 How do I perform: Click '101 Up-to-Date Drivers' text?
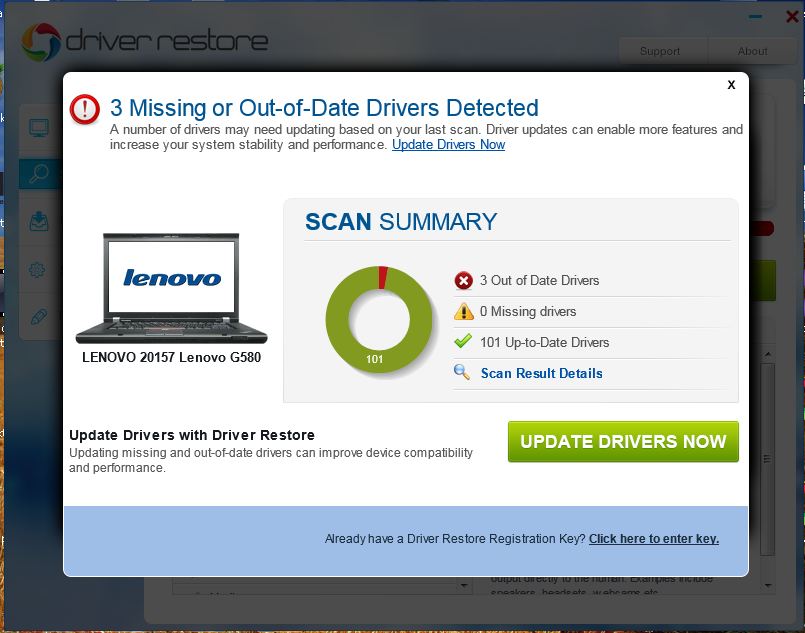click(544, 342)
